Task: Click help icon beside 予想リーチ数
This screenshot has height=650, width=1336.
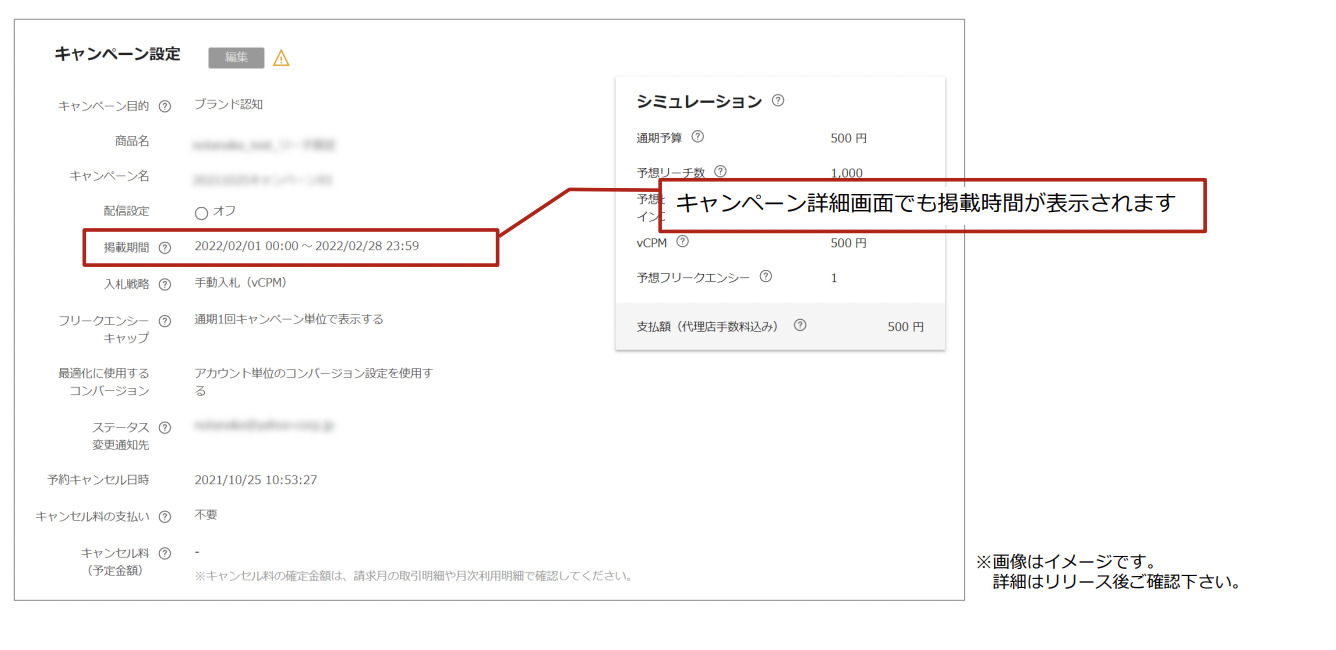Action: (720, 172)
